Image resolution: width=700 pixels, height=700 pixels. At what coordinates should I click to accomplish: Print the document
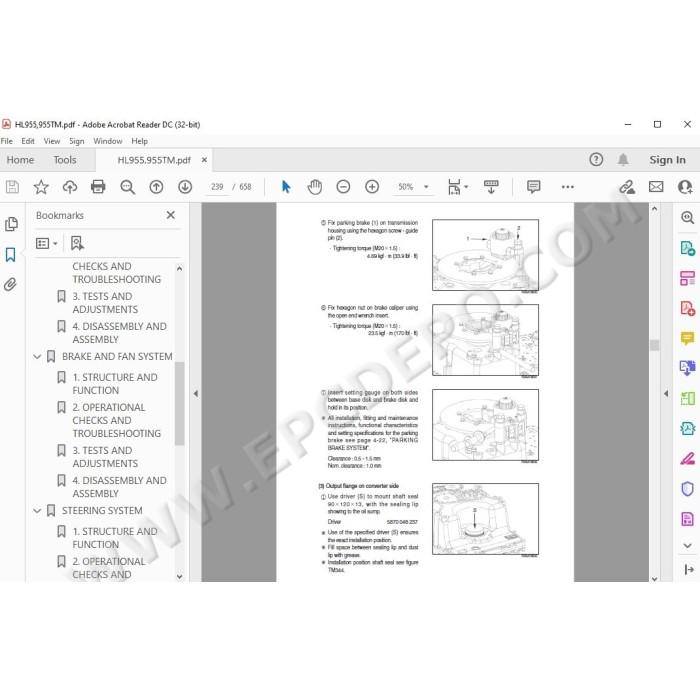coord(98,187)
